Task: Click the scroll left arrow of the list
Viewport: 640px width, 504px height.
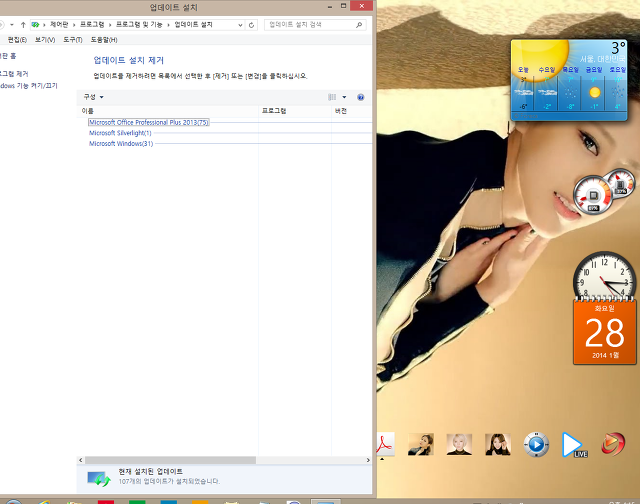Action: (80, 460)
